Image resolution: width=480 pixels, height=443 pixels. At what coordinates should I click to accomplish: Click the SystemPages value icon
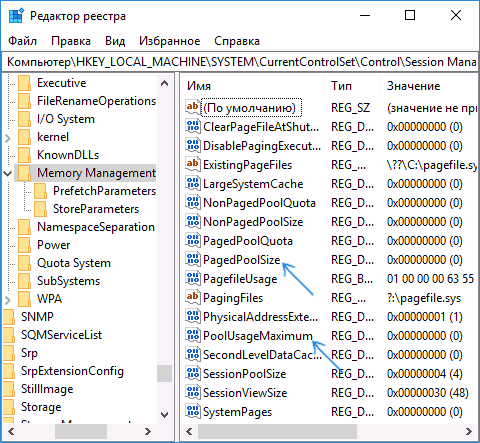point(193,412)
